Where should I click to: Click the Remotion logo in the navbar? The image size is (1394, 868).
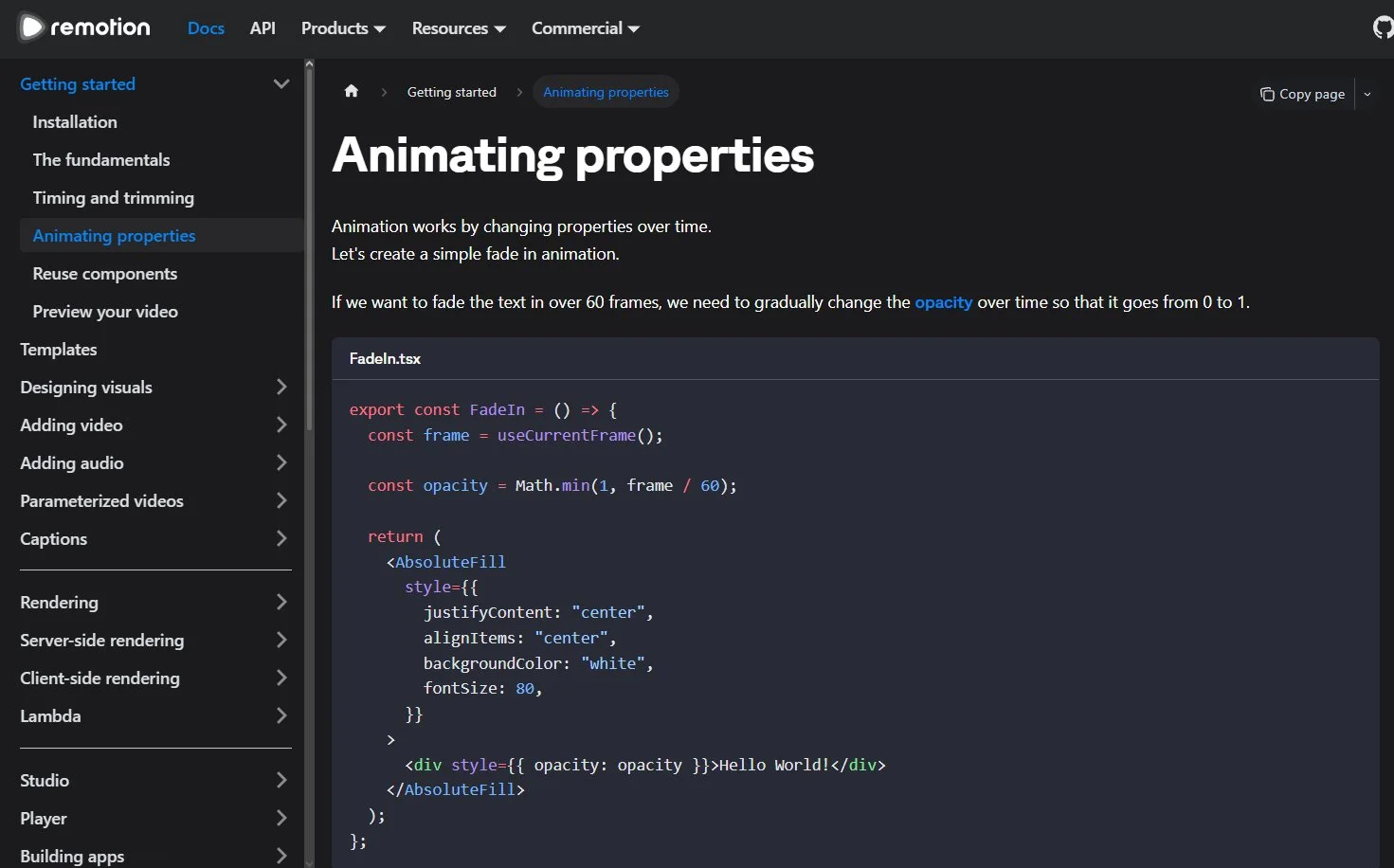(x=84, y=27)
